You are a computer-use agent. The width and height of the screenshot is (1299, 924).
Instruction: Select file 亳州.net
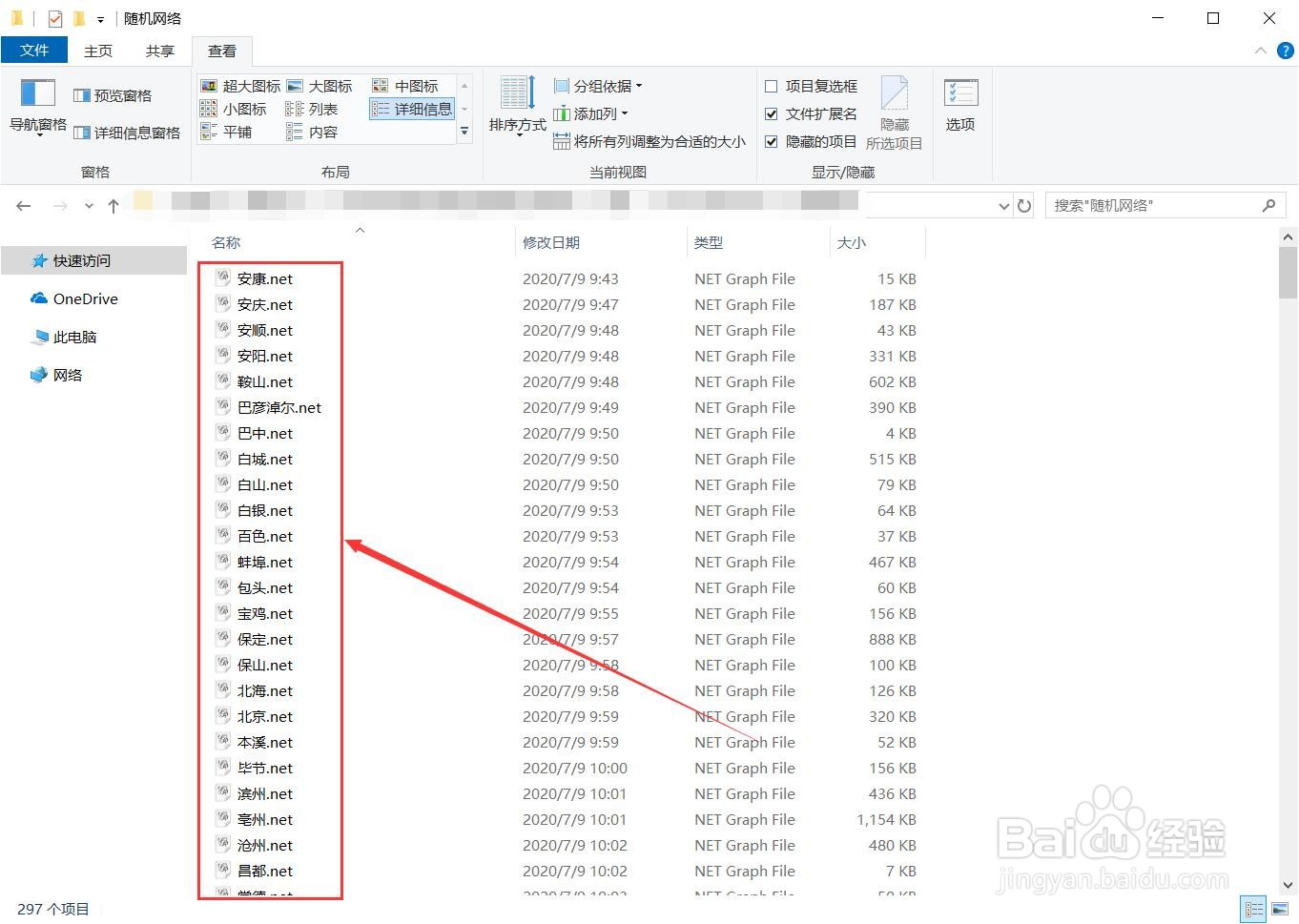(264, 819)
